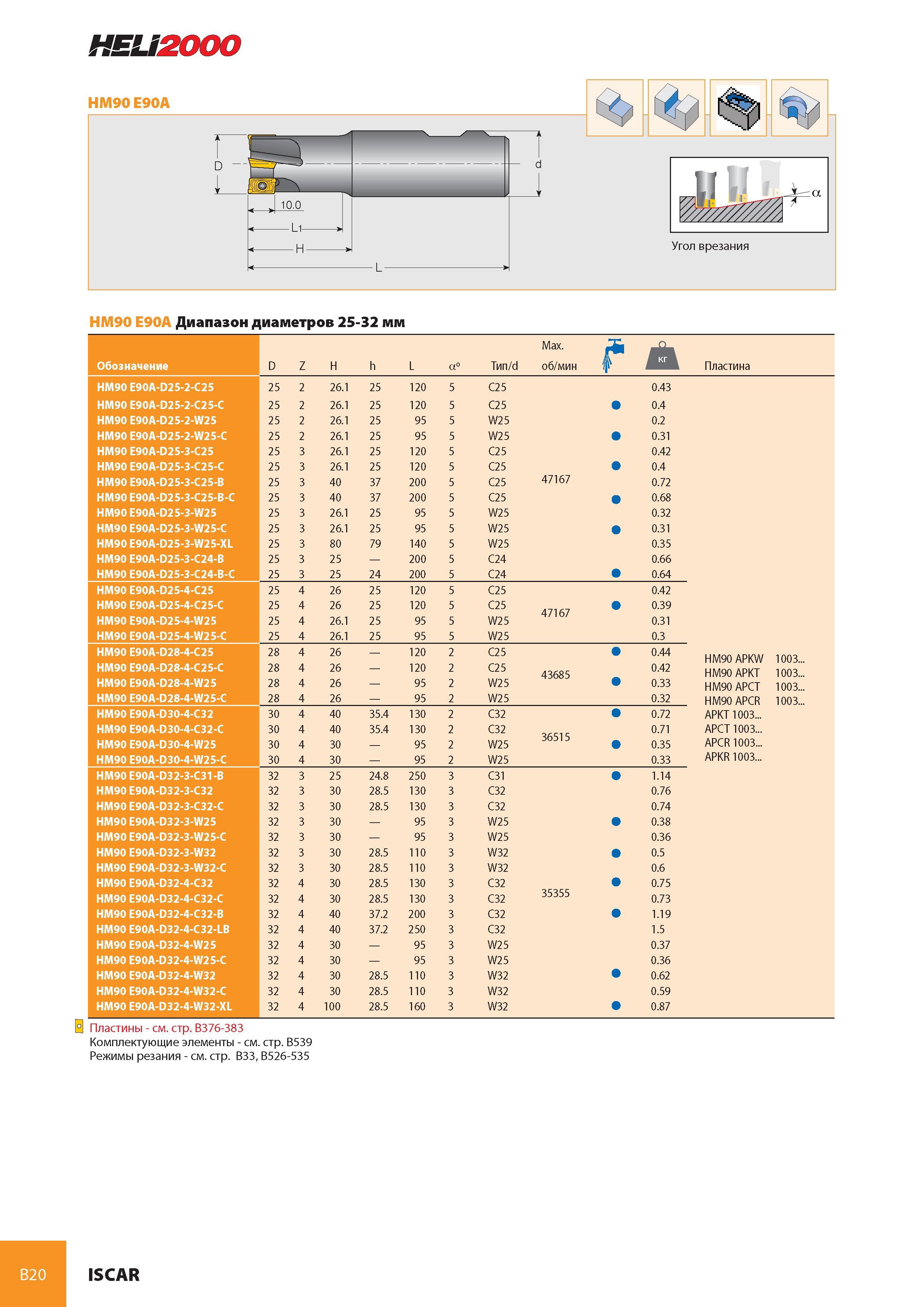This screenshot has height=1307, width=924.
Task: Click the HELI2000 logo
Action: click(x=165, y=45)
